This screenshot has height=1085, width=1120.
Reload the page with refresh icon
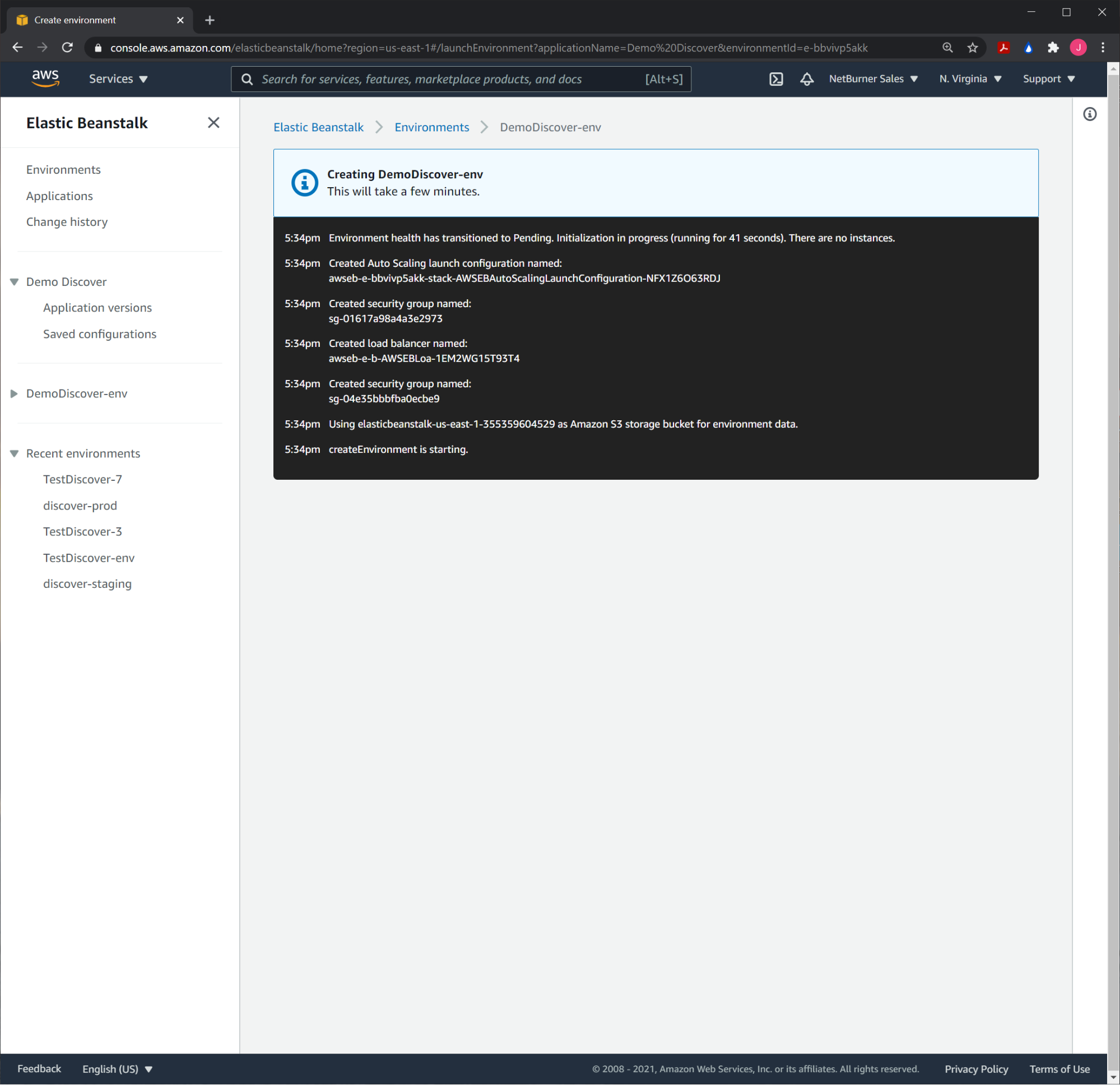pos(67,48)
